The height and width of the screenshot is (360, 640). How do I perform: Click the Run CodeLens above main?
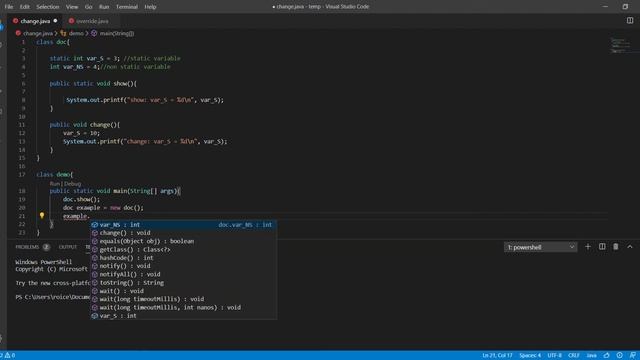tap(55, 184)
